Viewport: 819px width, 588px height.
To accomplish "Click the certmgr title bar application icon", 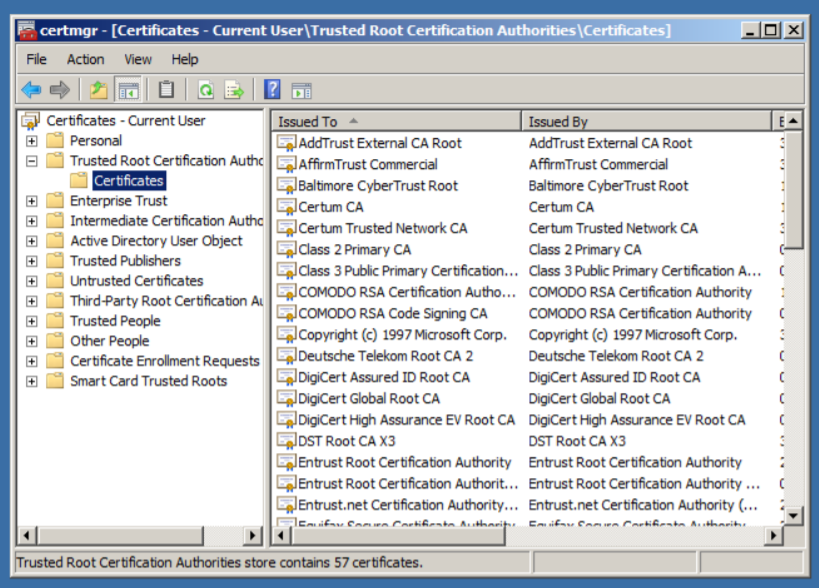I will coord(27,30).
